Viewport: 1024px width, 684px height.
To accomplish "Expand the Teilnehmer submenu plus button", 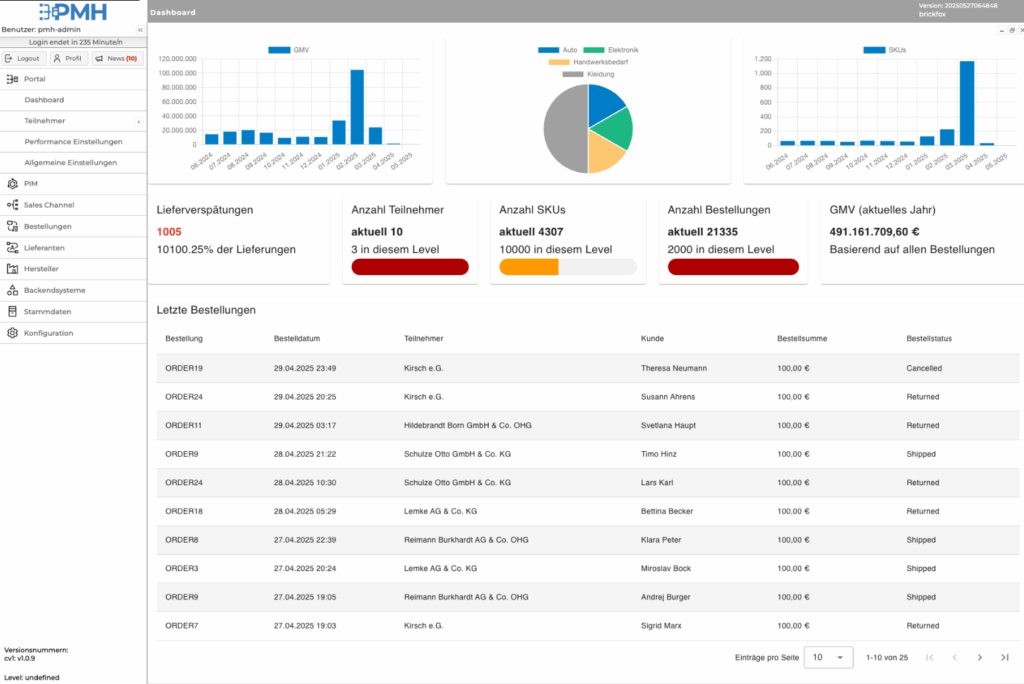I will [x=138, y=121].
